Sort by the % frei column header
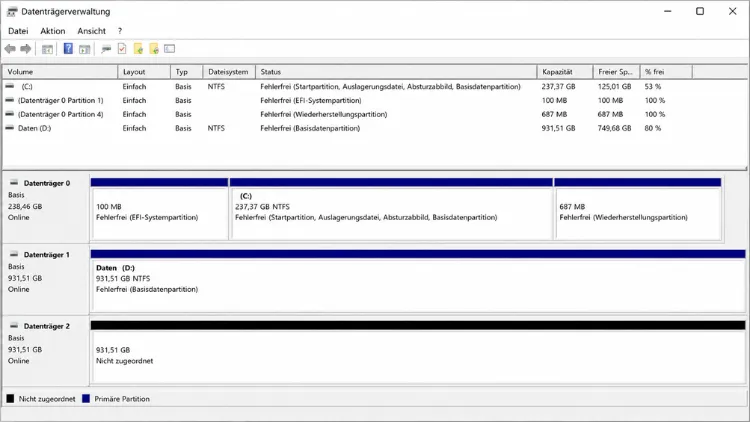The width and height of the screenshot is (750, 422). pyautogui.click(x=666, y=72)
